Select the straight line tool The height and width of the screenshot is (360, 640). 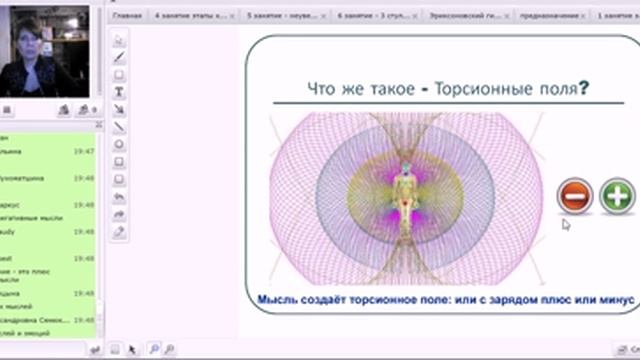[x=119, y=127]
